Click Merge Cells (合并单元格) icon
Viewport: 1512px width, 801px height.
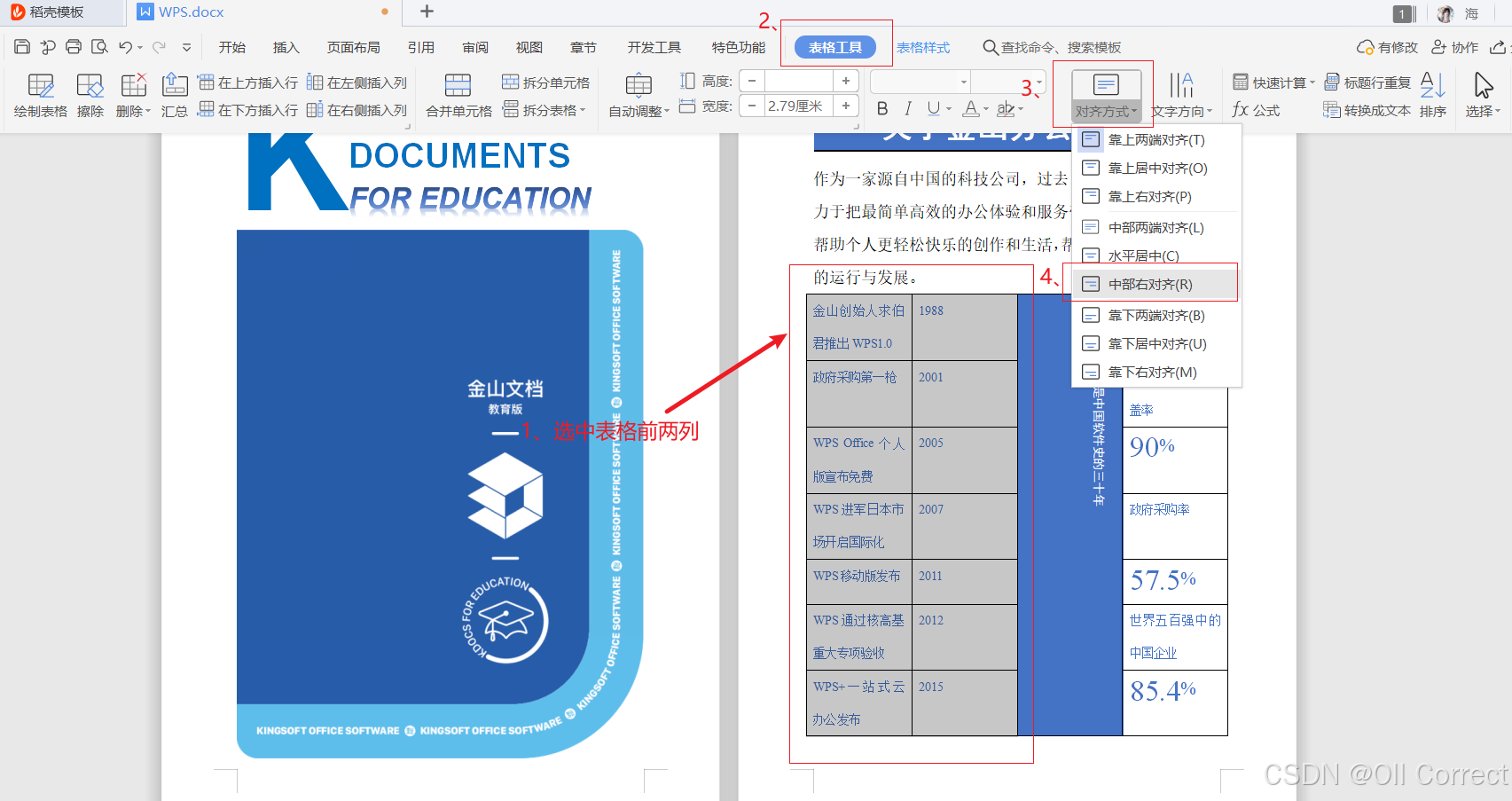pos(458,96)
